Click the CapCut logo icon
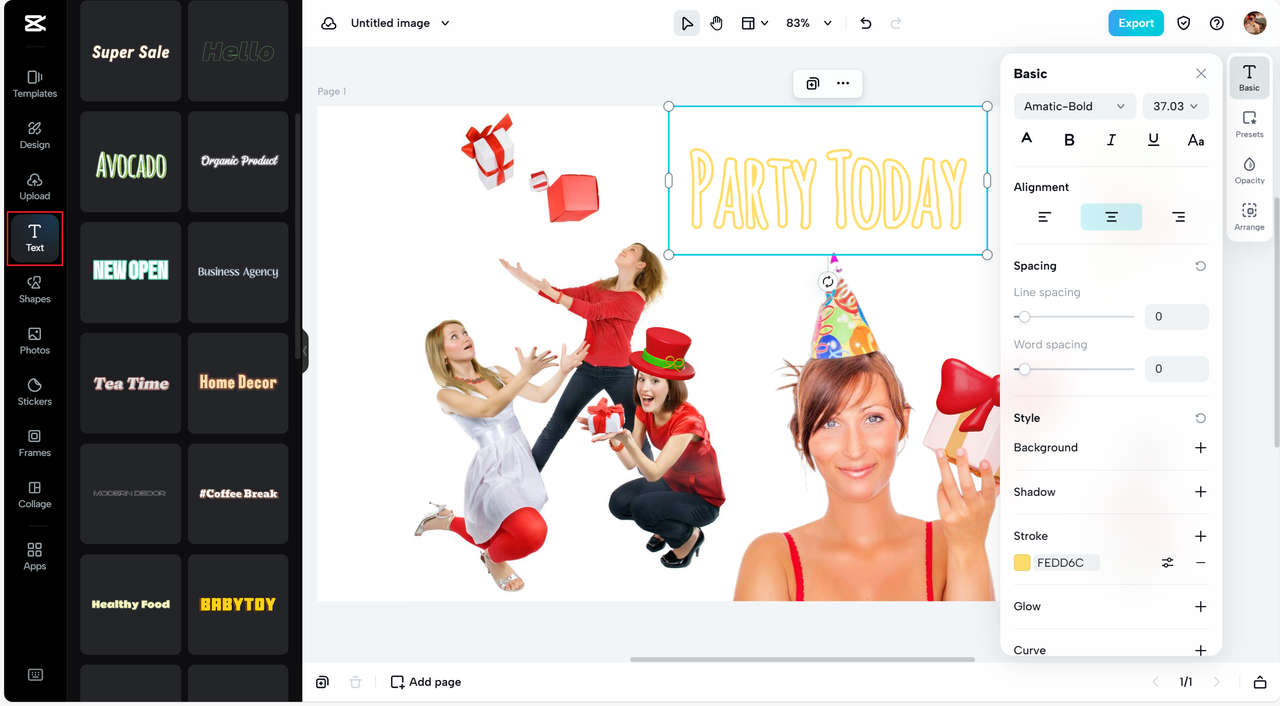1280x706 pixels. click(35, 24)
